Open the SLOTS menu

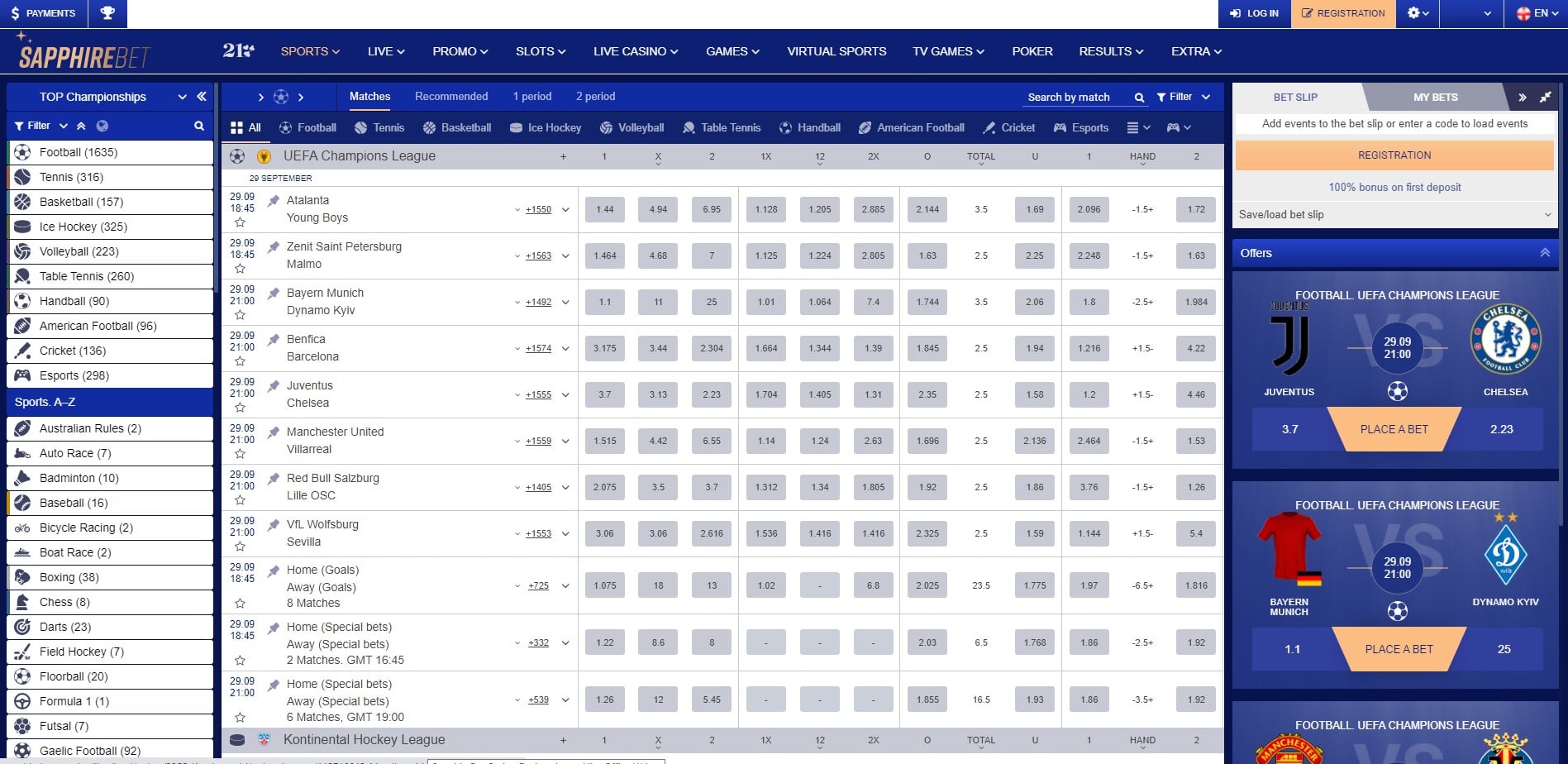click(x=541, y=51)
